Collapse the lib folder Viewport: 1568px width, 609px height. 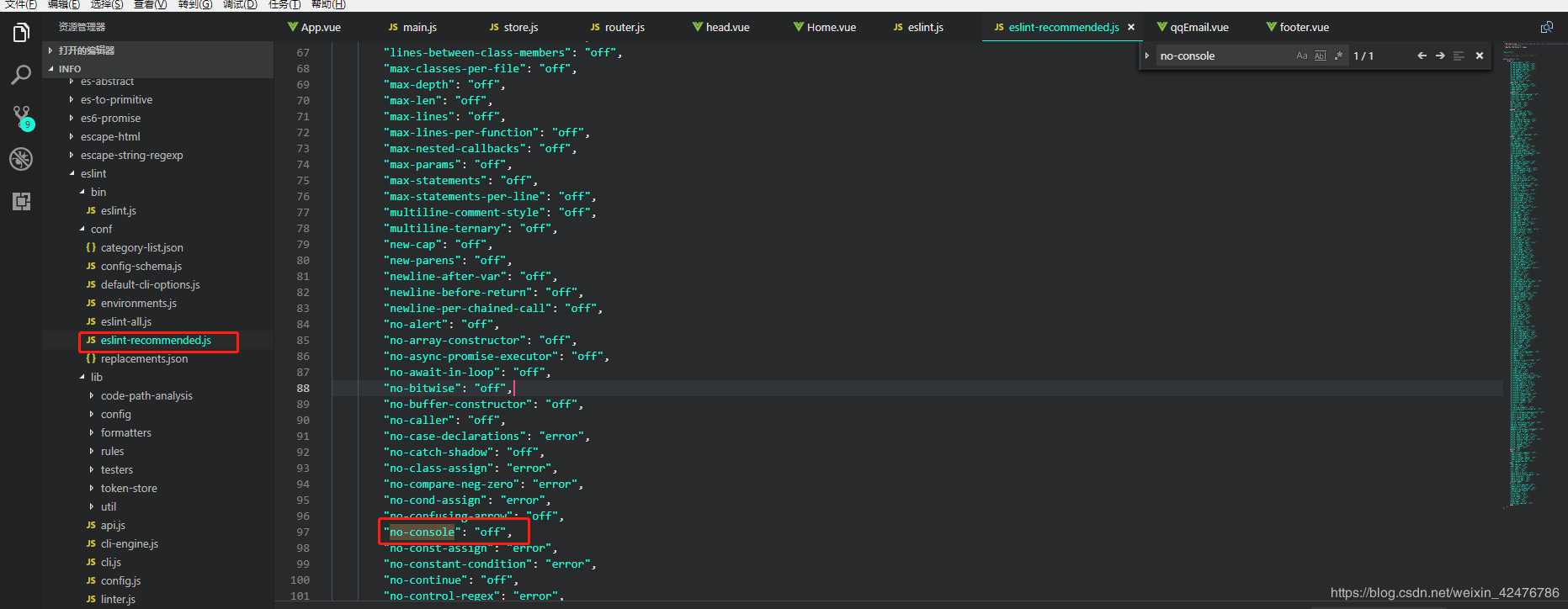96,377
